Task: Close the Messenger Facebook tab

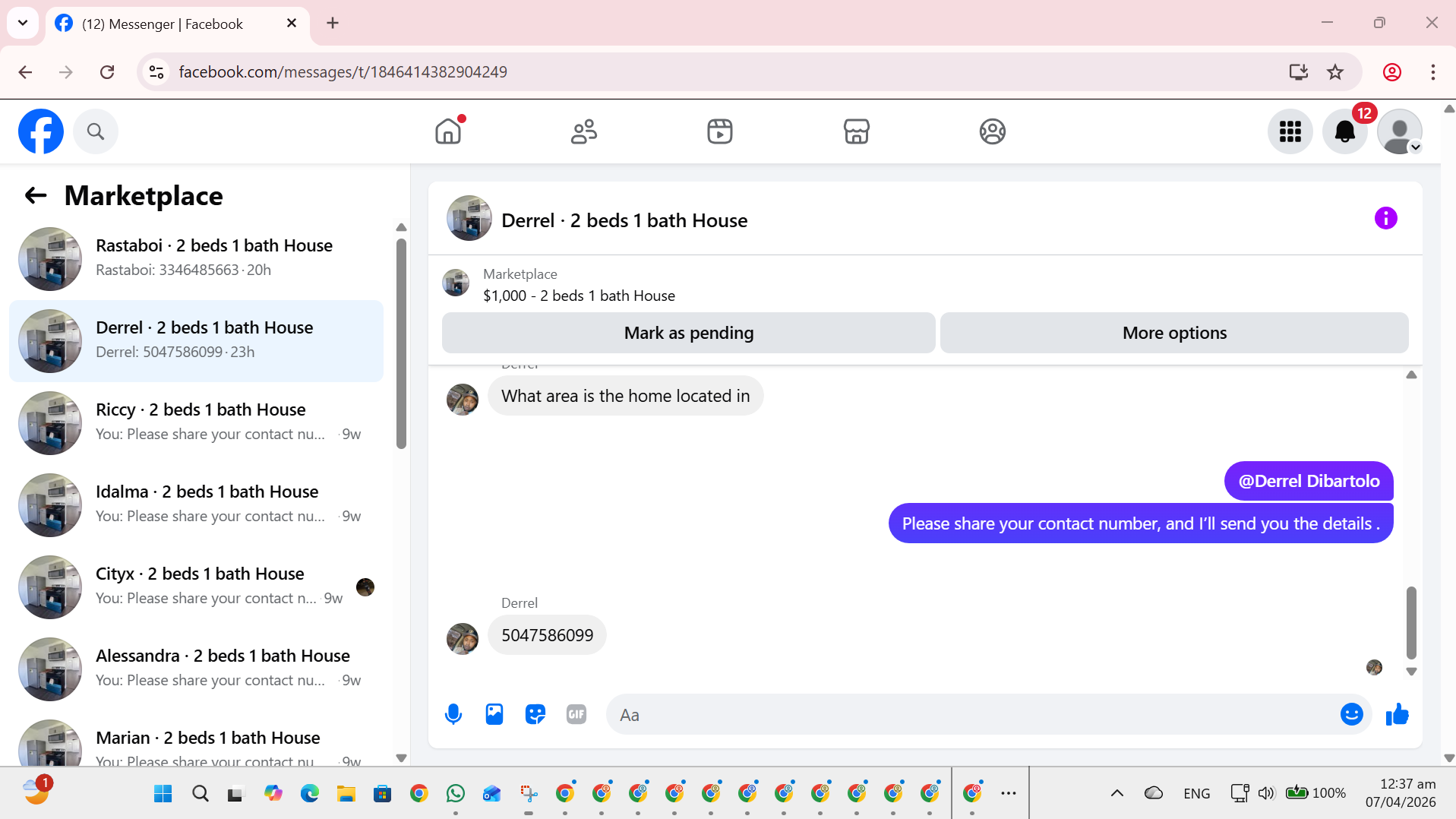Action: point(292,24)
